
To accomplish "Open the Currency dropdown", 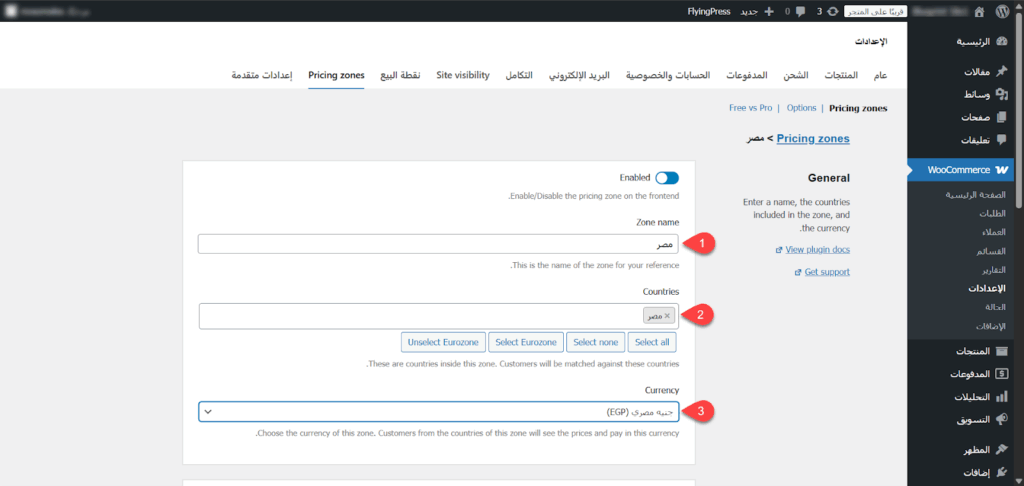I will click(438, 411).
